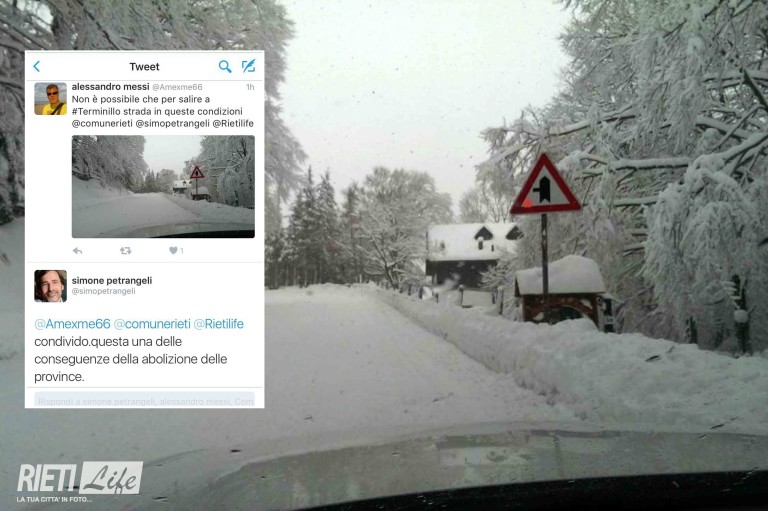Image resolution: width=768 pixels, height=511 pixels.
Task: Open blue @Rietilife mention in reply
Action: click(x=218, y=324)
